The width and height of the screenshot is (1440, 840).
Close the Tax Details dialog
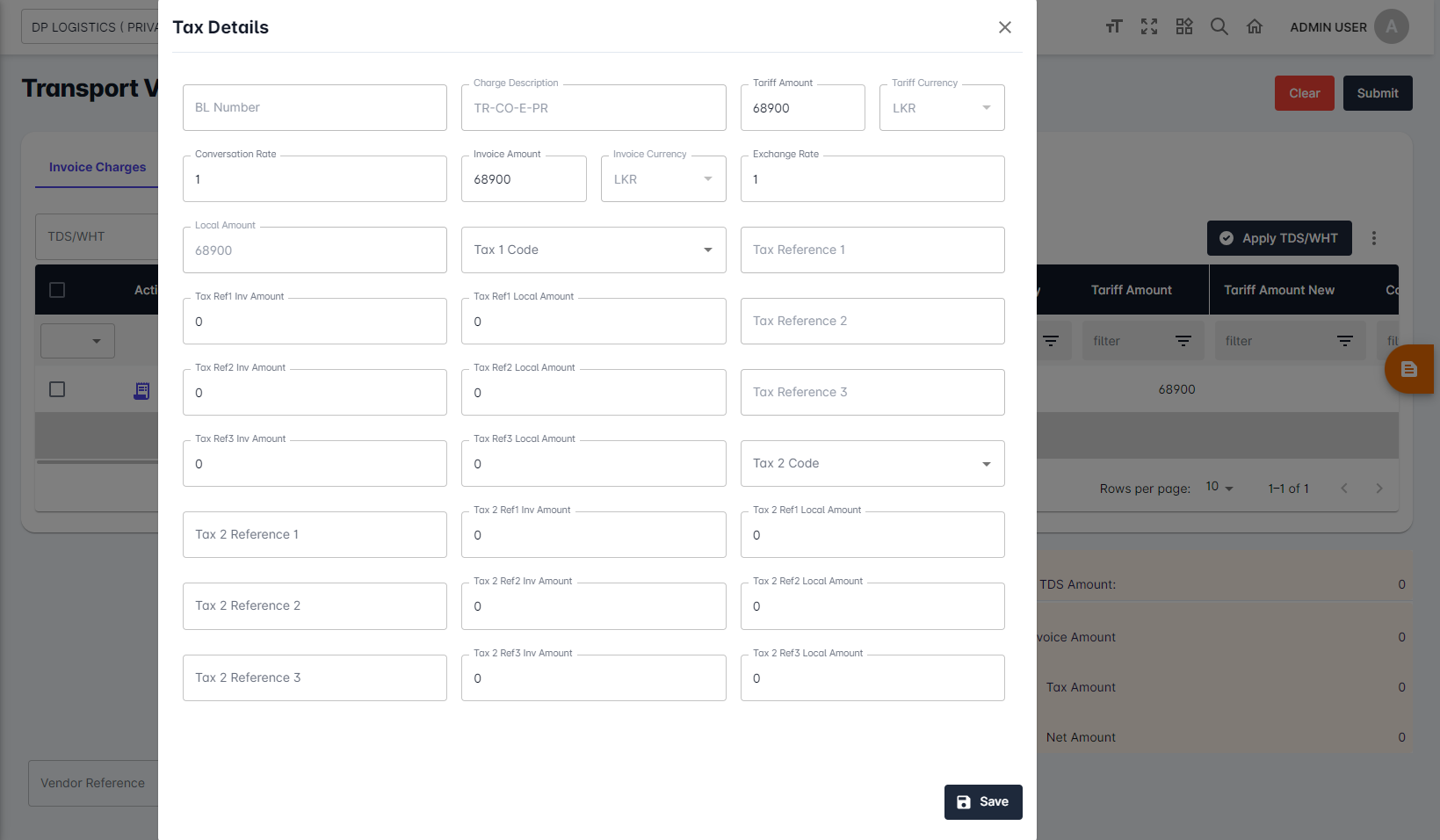(1005, 27)
